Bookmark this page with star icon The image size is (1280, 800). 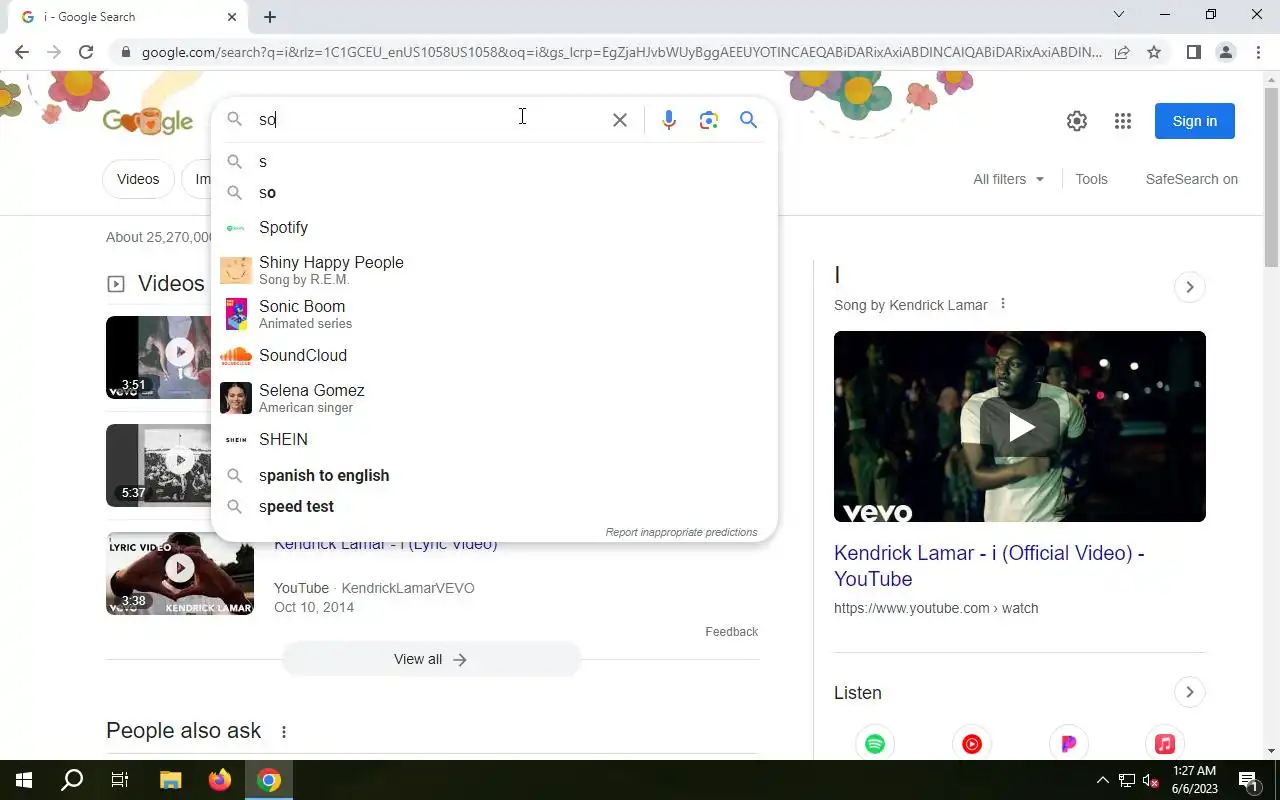(x=1154, y=52)
